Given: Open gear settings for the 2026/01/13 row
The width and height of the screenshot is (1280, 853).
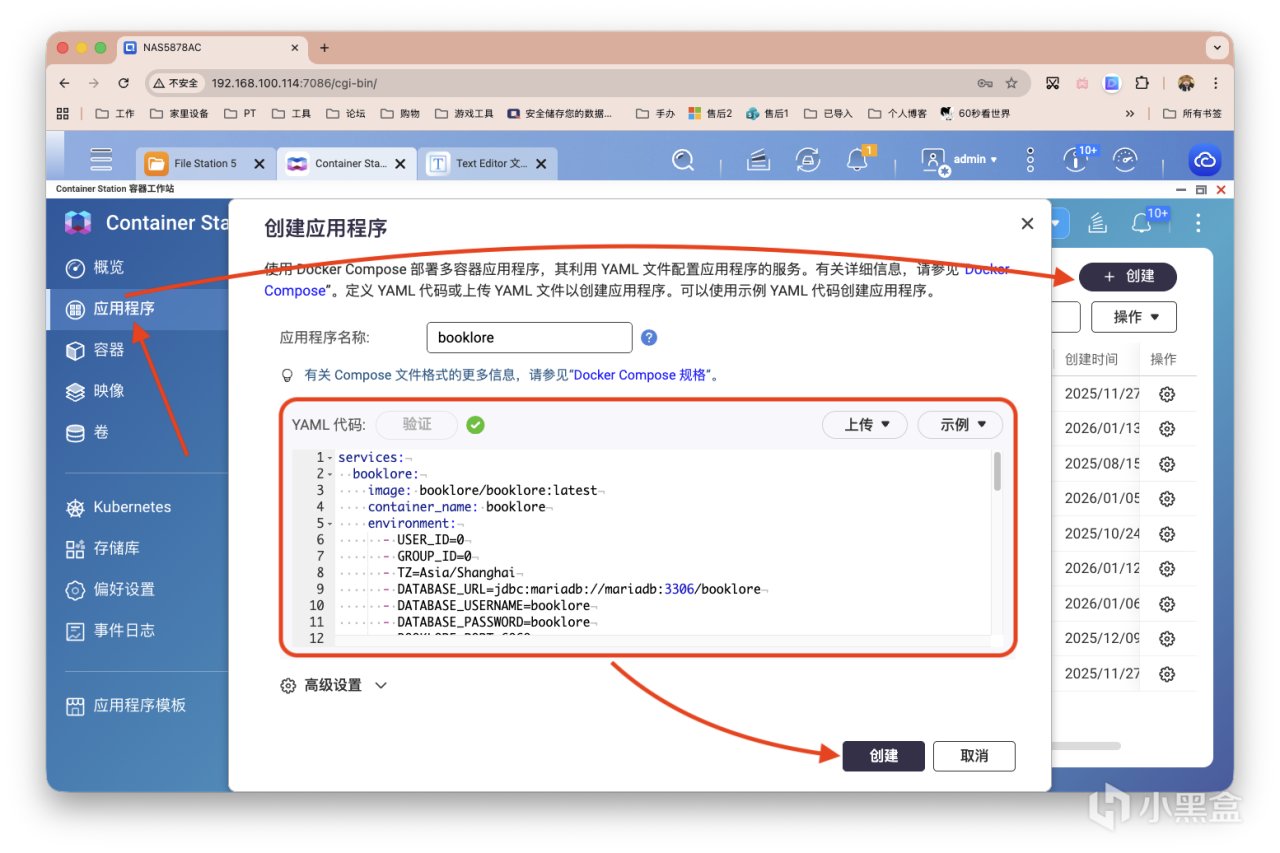Looking at the screenshot, I should [1166, 429].
